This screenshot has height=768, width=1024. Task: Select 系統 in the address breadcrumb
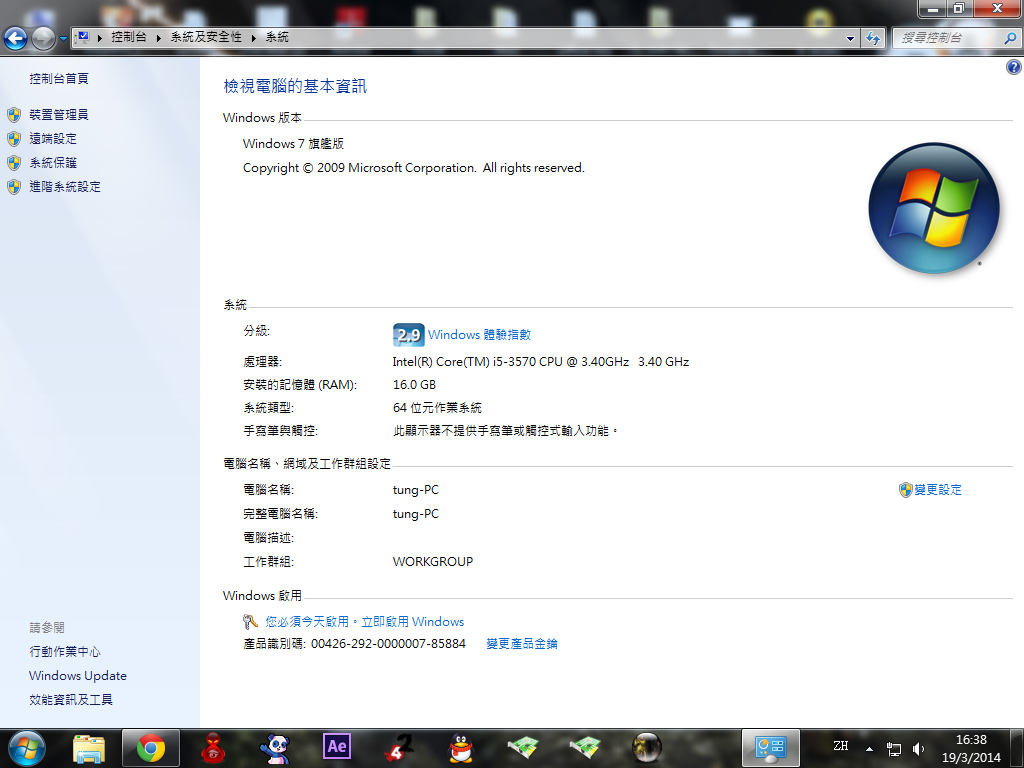coord(277,37)
